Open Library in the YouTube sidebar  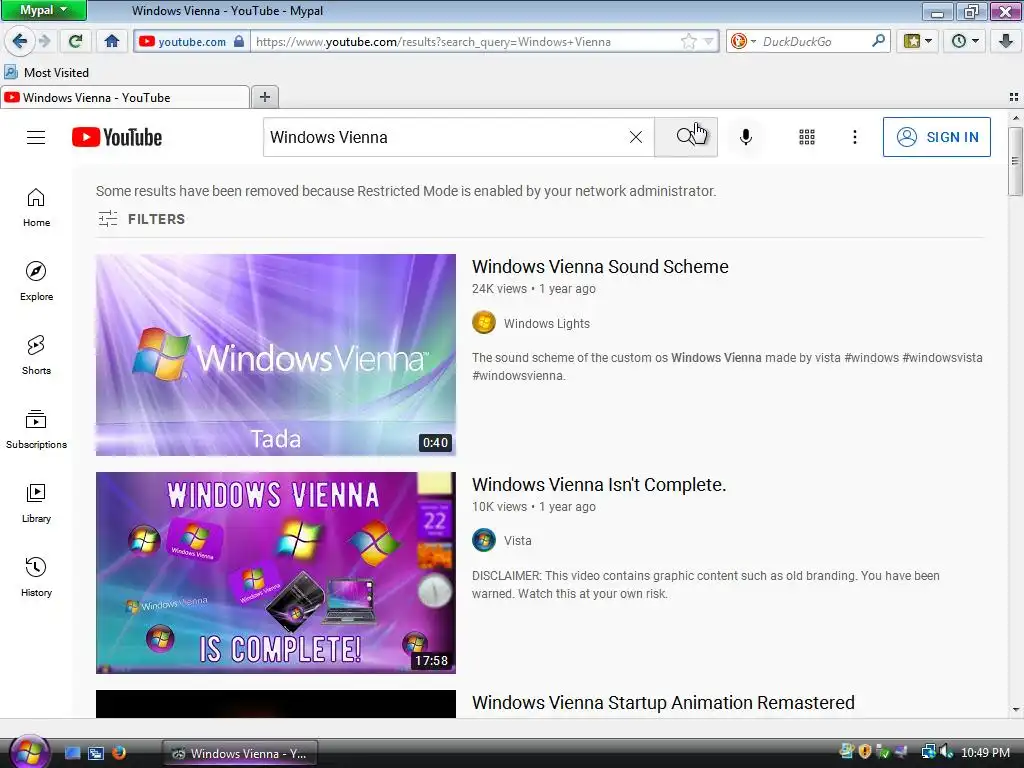click(x=36, y=503)
